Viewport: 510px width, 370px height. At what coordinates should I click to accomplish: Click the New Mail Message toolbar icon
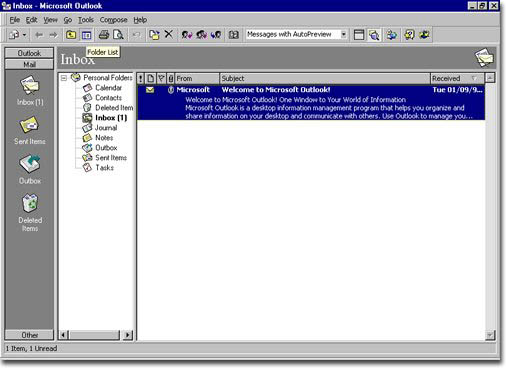pos(14,35)
